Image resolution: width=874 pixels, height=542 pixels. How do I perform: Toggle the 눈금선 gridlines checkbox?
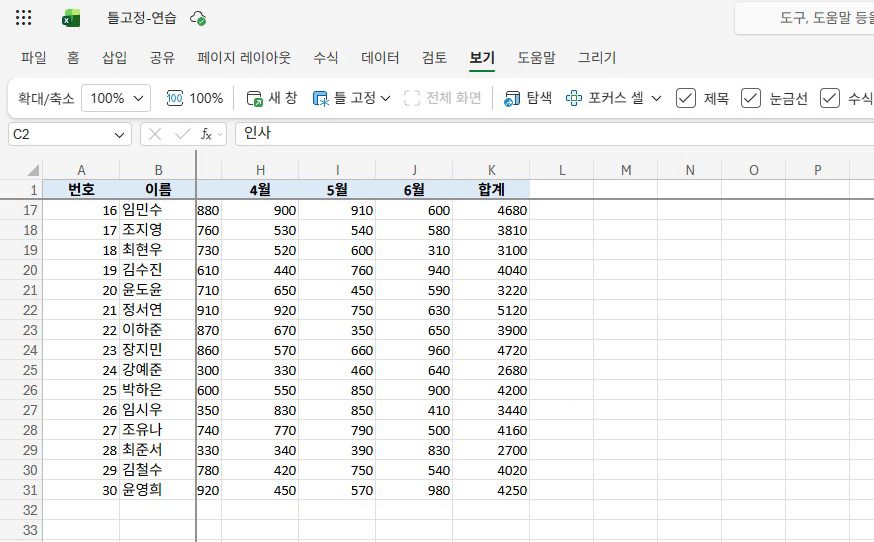tap(751, 98)
